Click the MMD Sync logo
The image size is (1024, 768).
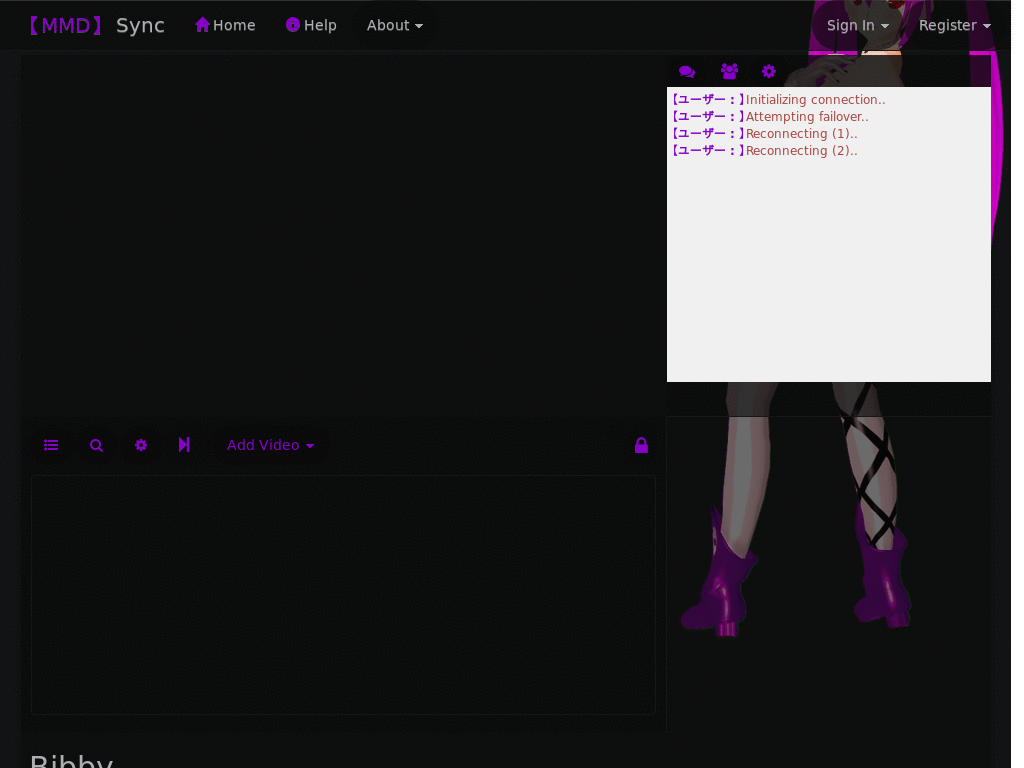click(x=96, y=25)
